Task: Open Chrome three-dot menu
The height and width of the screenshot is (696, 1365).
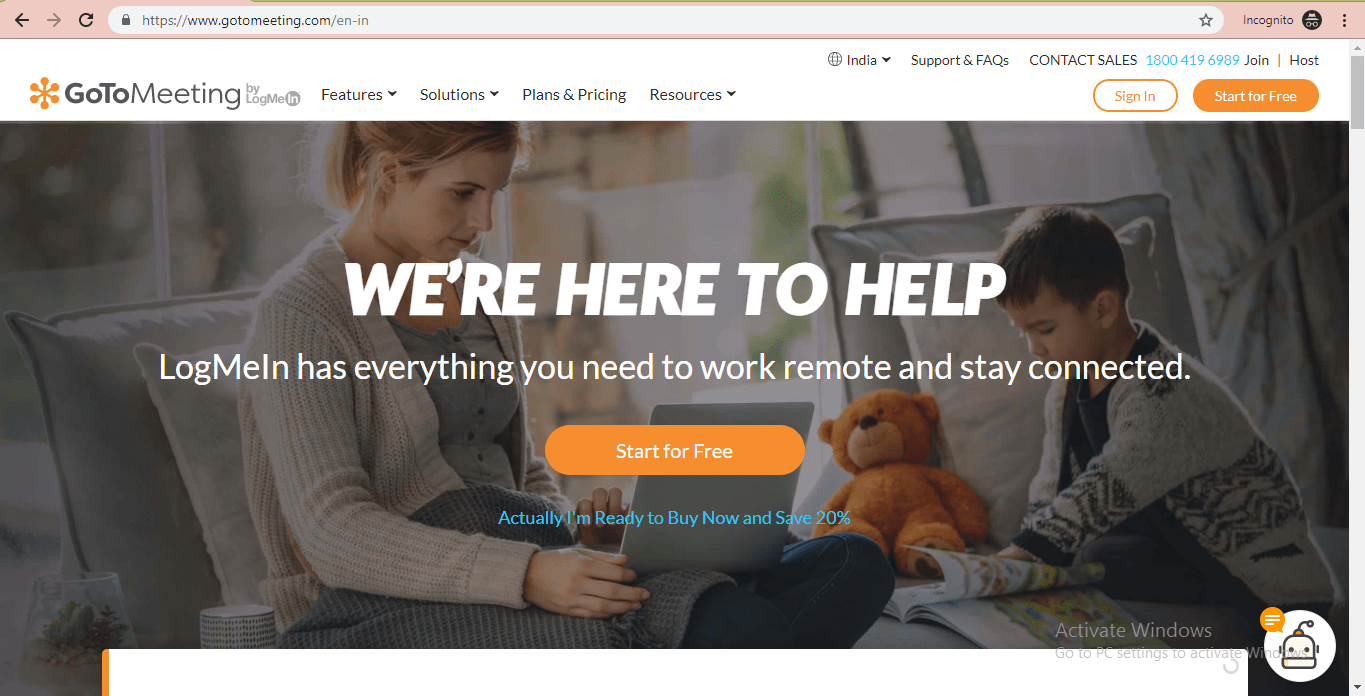Action: click(x=1344, y=20)
